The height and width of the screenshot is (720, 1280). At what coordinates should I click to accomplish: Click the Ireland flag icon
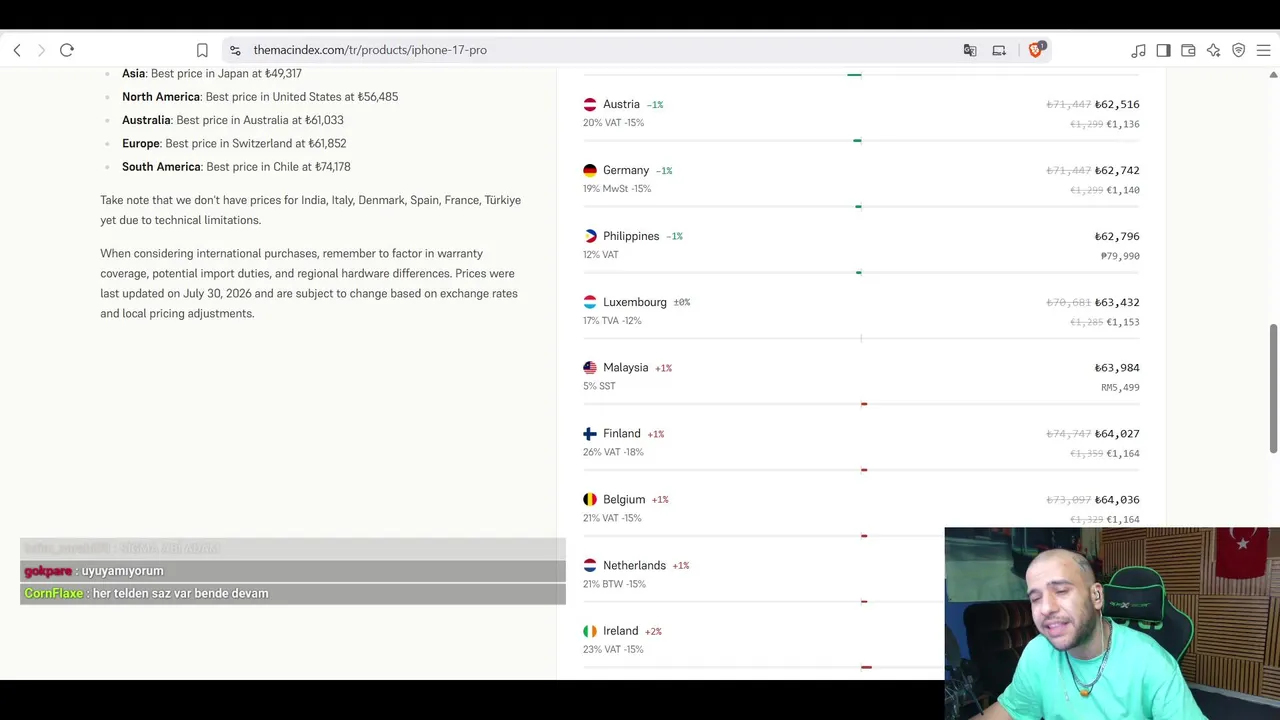[590, 631]
